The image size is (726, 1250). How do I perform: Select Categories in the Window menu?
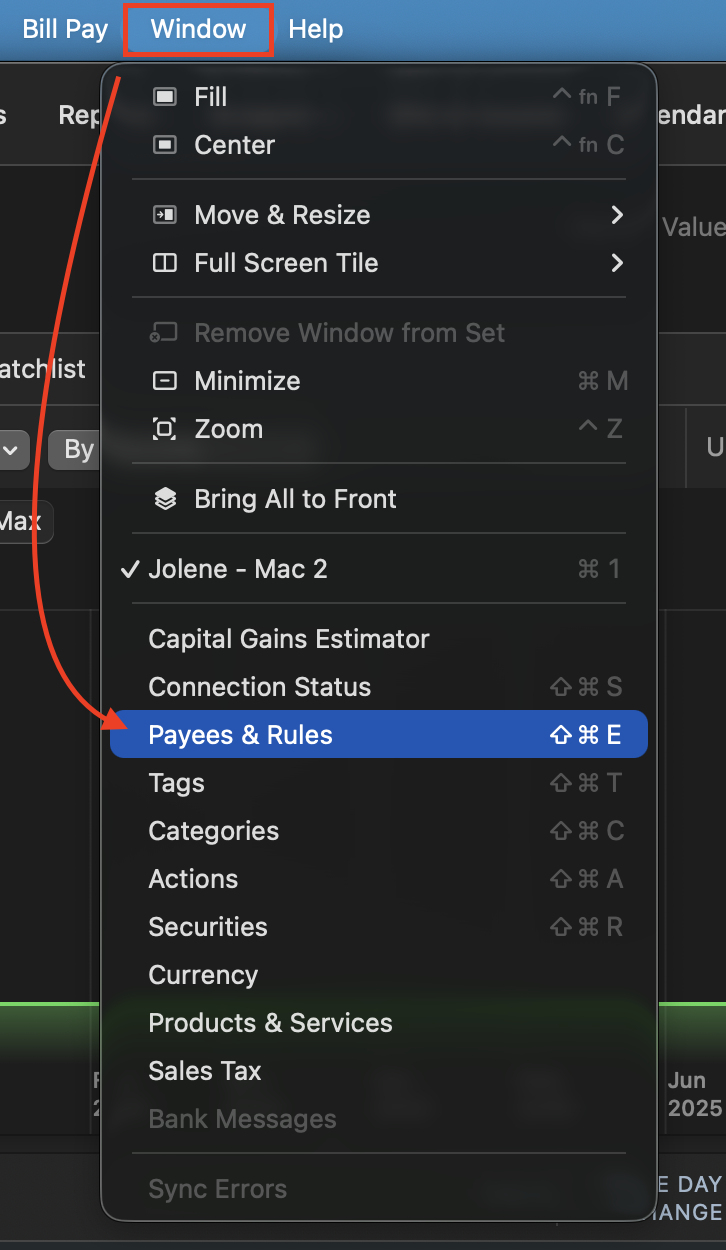tap(213, 831)
